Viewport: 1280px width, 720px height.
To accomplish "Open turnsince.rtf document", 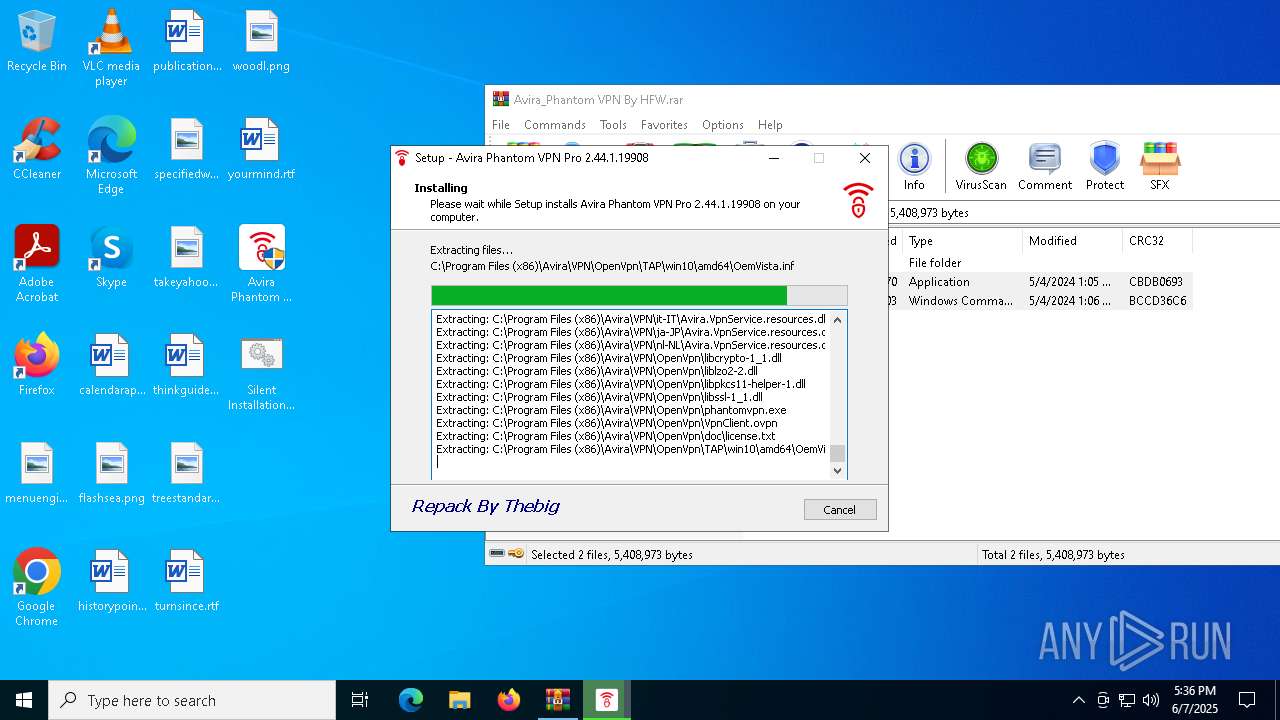I will (x=186, y=581).
